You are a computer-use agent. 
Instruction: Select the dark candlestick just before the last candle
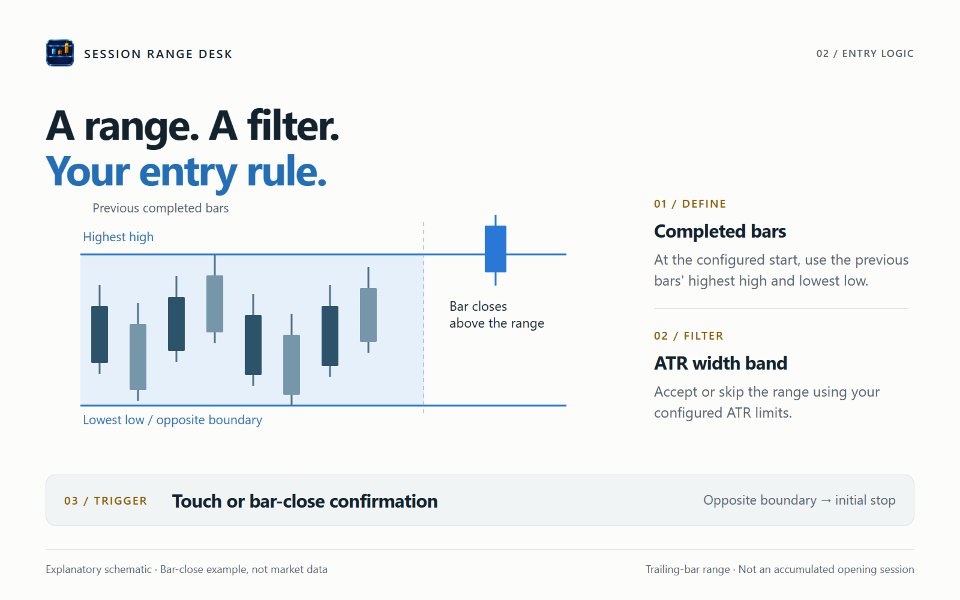pyautogui.click(x=330, y=331)
